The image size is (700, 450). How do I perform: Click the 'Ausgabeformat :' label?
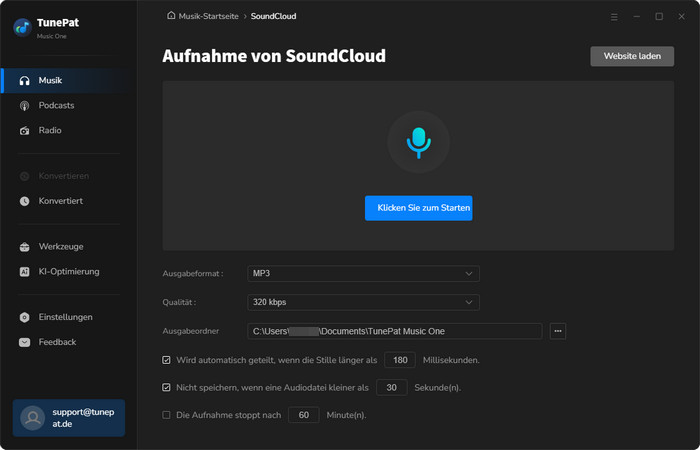[x=193, y=274]
